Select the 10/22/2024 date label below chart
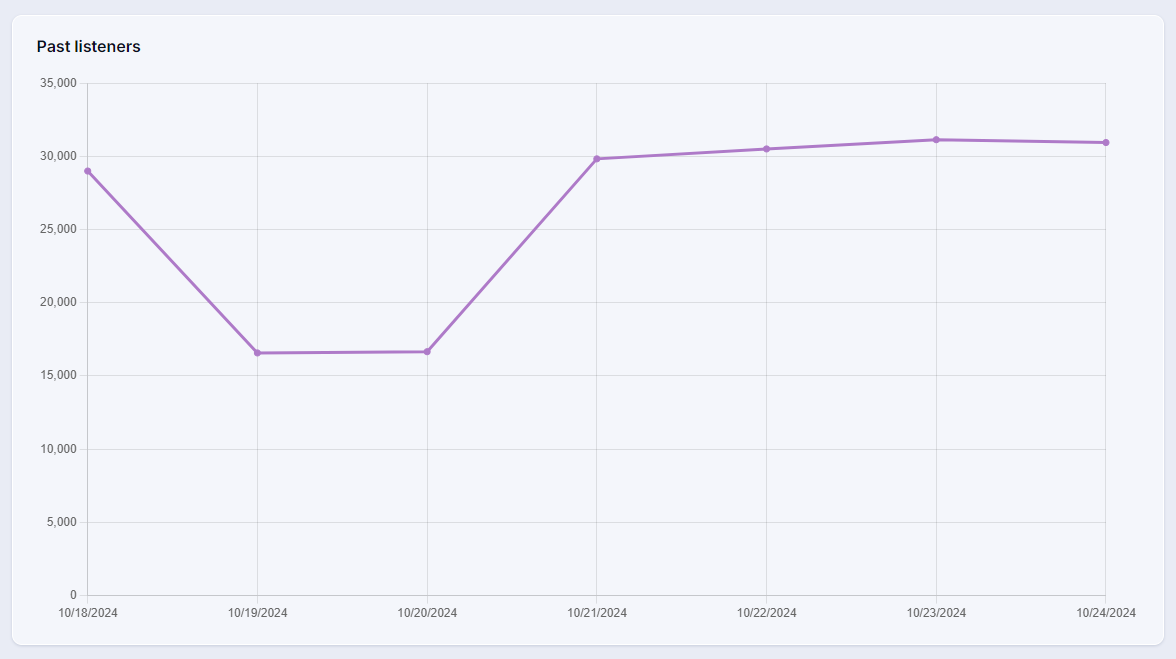This screenshot has height=659, width=1176. pyautogui.click(x=766, y=613)
